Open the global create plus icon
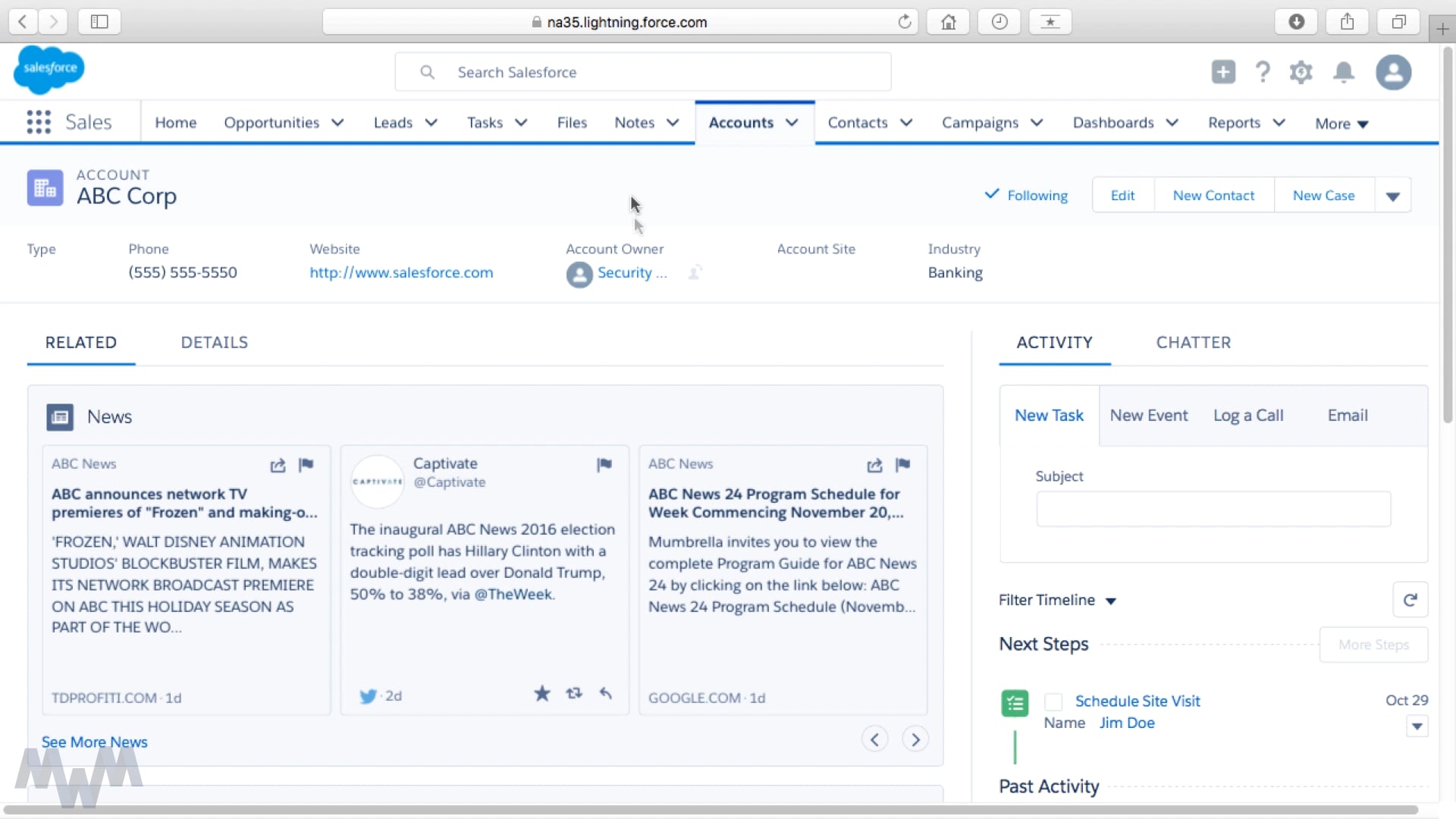 click(x=1223, y=72)
